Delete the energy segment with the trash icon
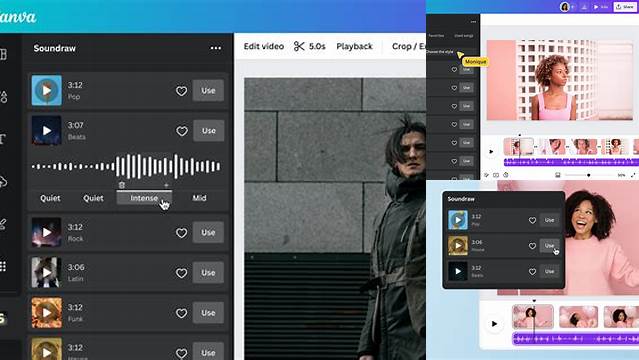Viewport: 639px width, 360px height. pos(121,185)
